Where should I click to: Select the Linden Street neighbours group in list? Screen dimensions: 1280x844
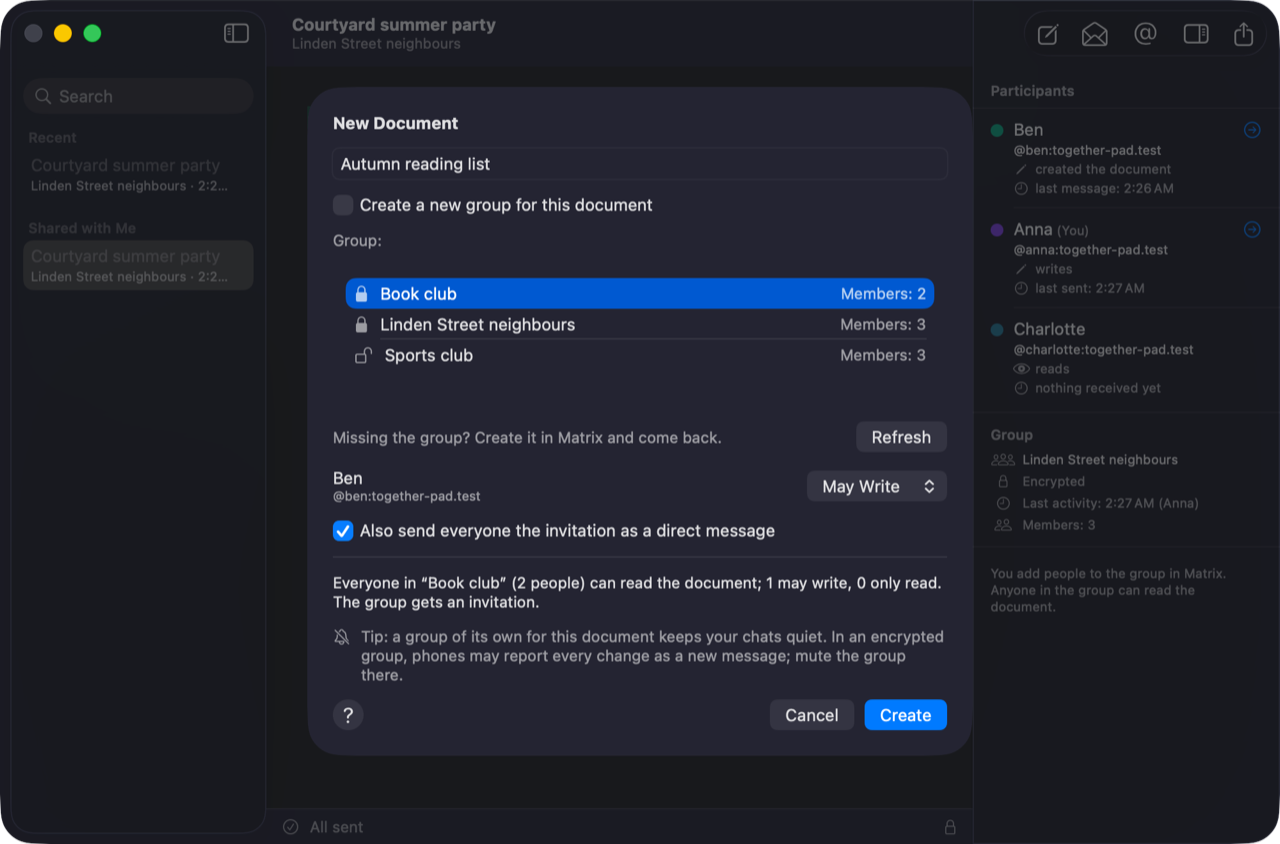[x=640, y=325]
